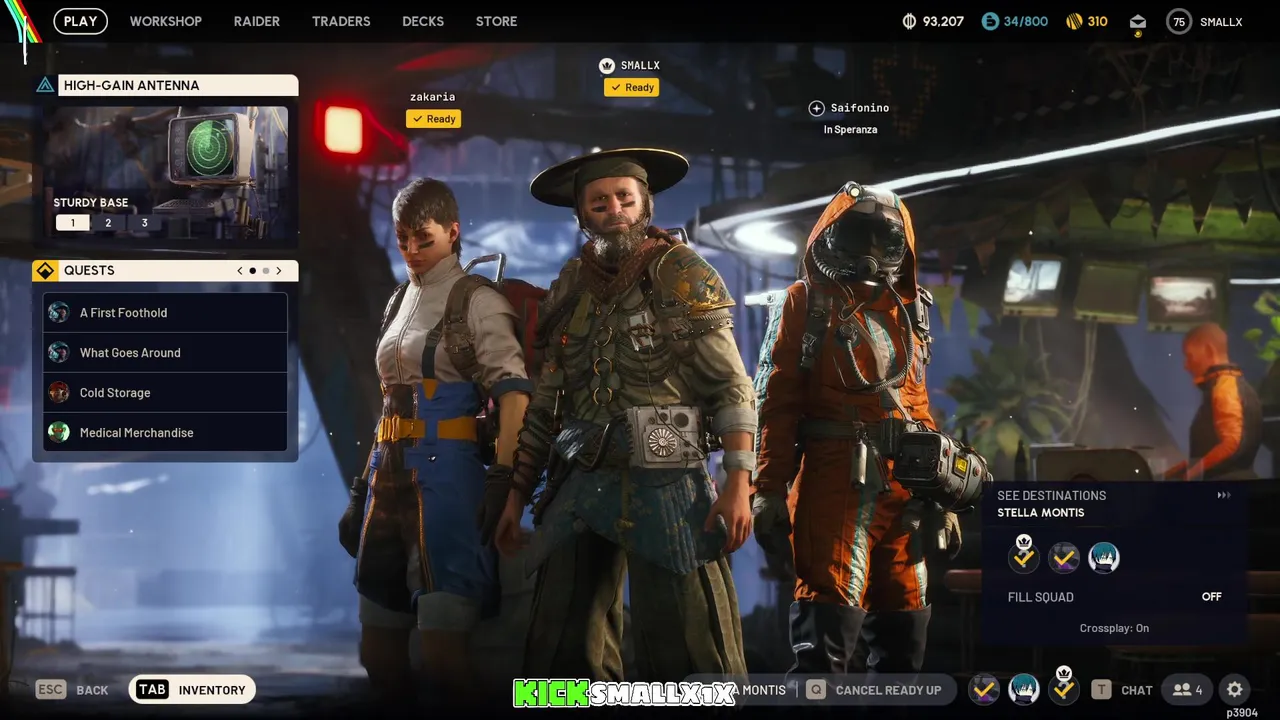Open the PLAY tab
1280x720 pixels.
click(x=80, y=21)
